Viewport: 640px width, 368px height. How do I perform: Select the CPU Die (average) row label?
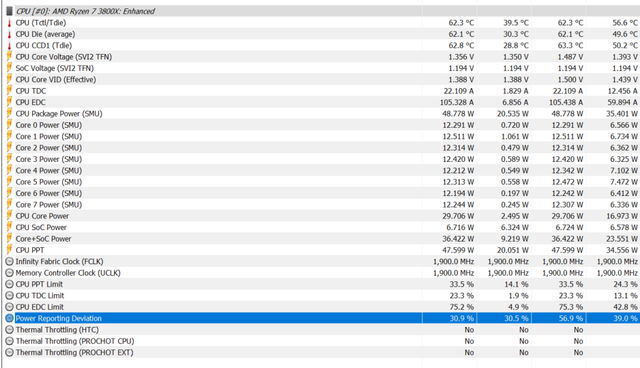tap(45, 34)
